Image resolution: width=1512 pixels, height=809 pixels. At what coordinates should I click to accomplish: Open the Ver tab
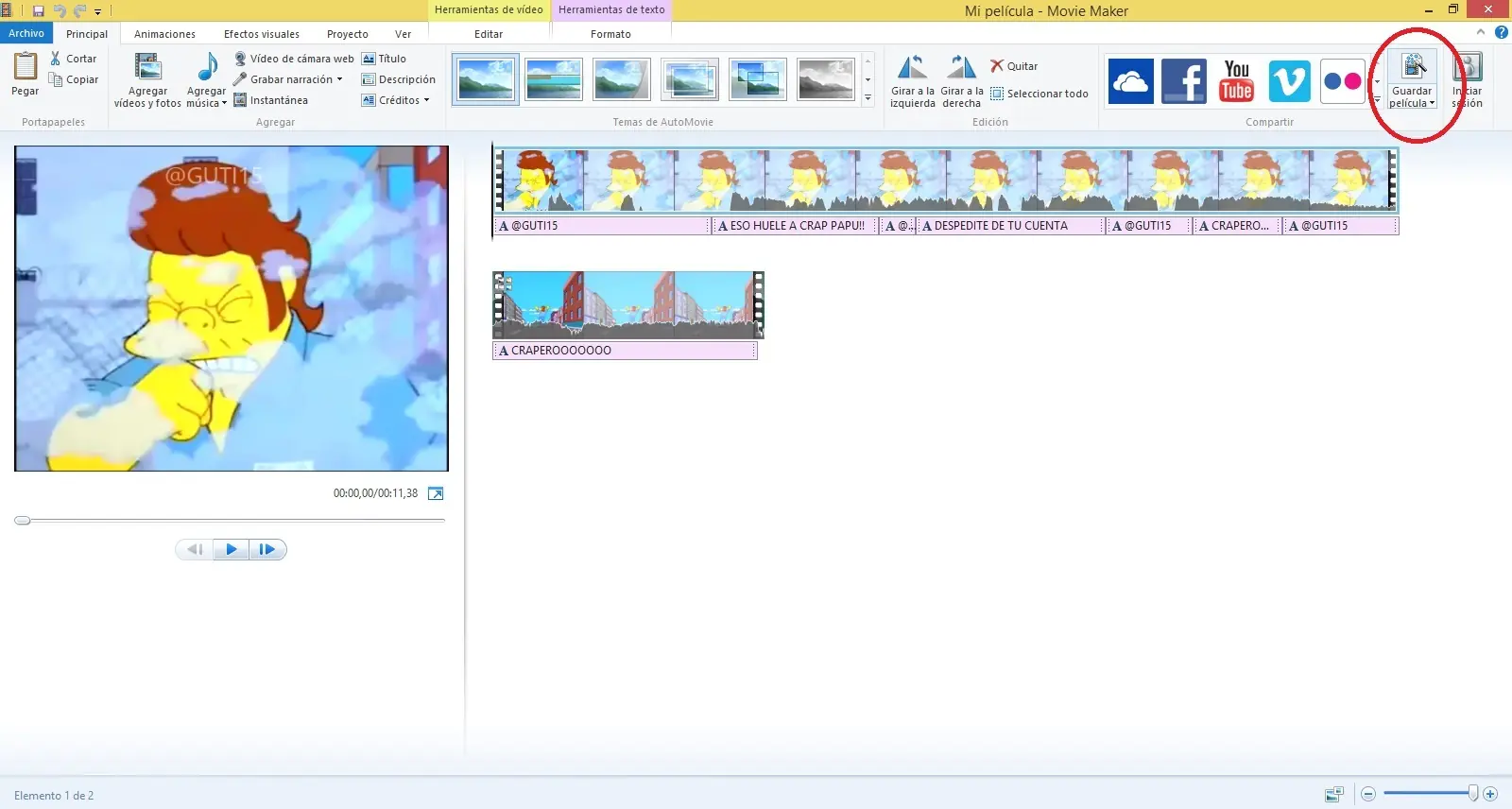tap(404, 34)
